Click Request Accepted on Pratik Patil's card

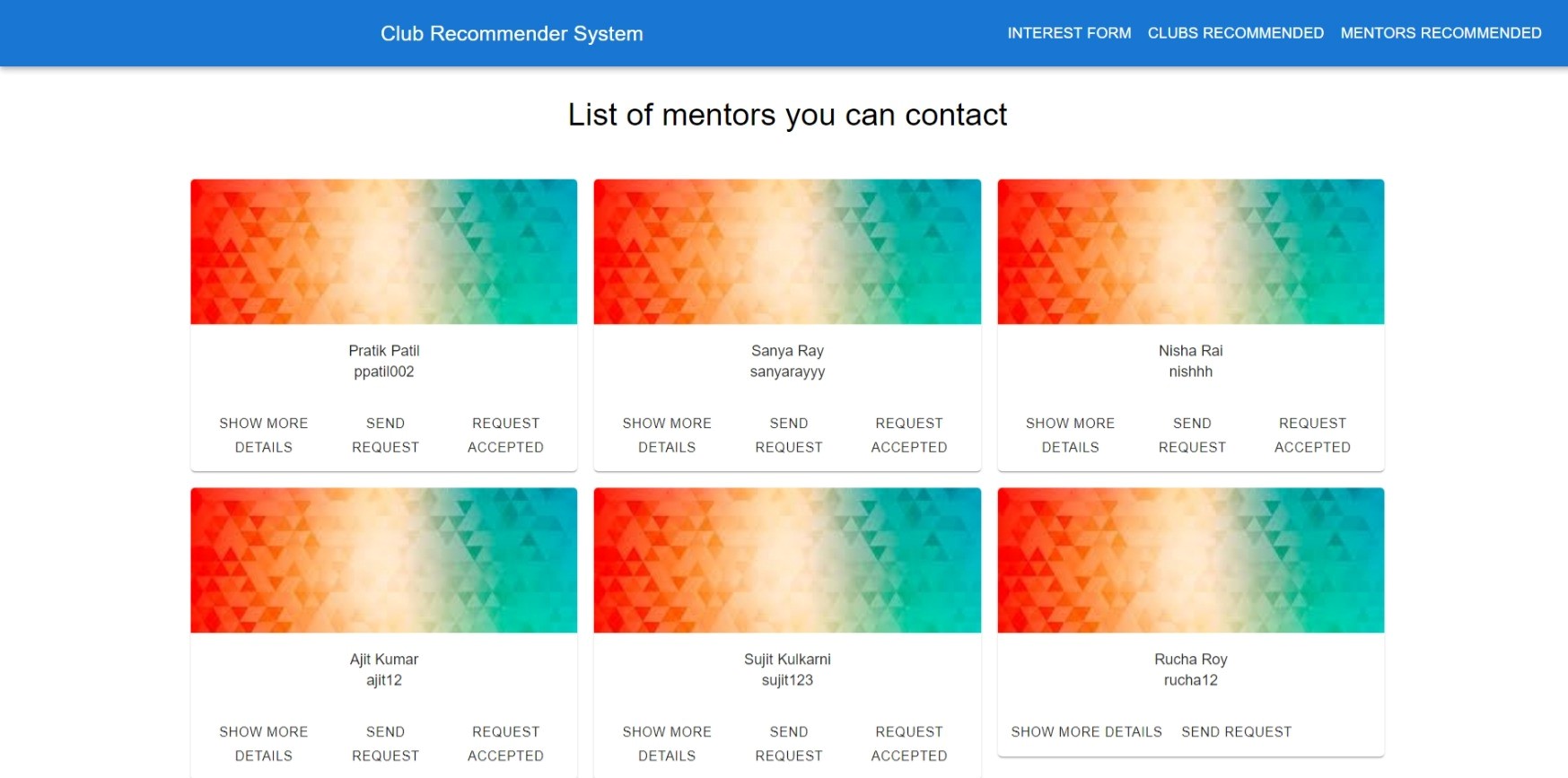504,435
